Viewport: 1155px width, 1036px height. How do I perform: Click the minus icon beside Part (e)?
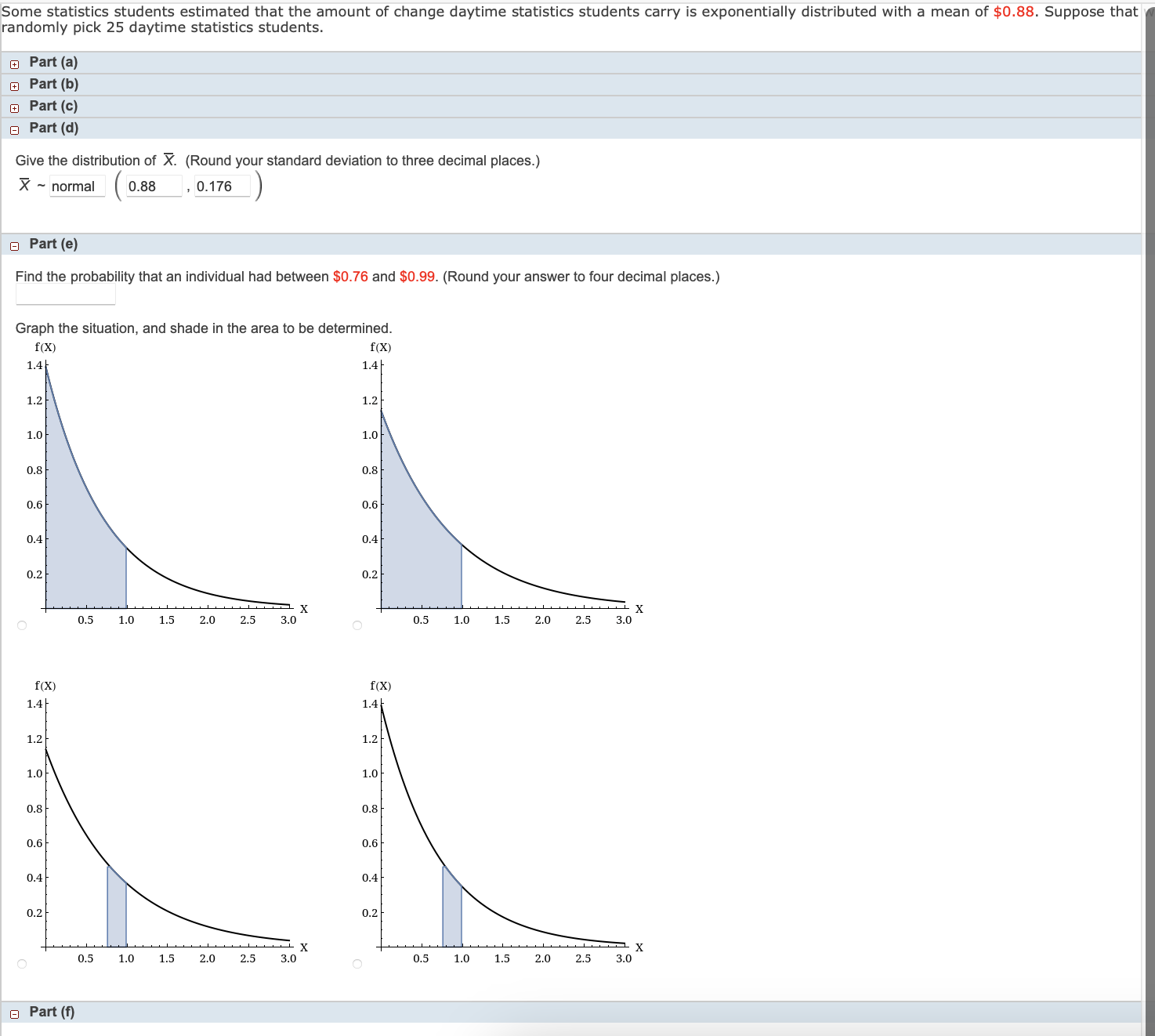(14, 245)
